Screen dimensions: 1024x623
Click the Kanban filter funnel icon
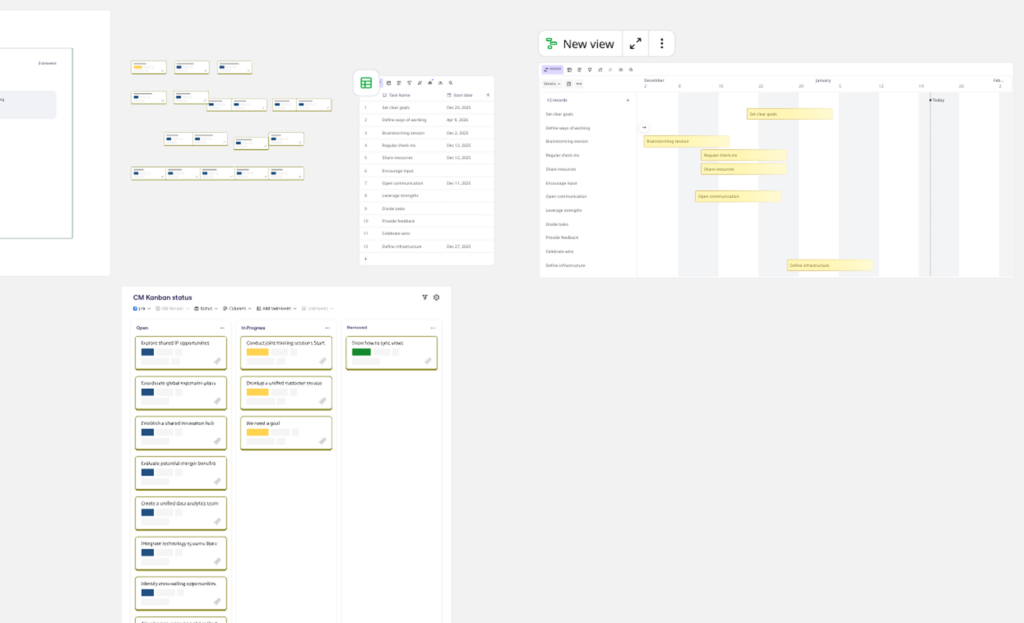pyautogui.click(x=424, y=297)
